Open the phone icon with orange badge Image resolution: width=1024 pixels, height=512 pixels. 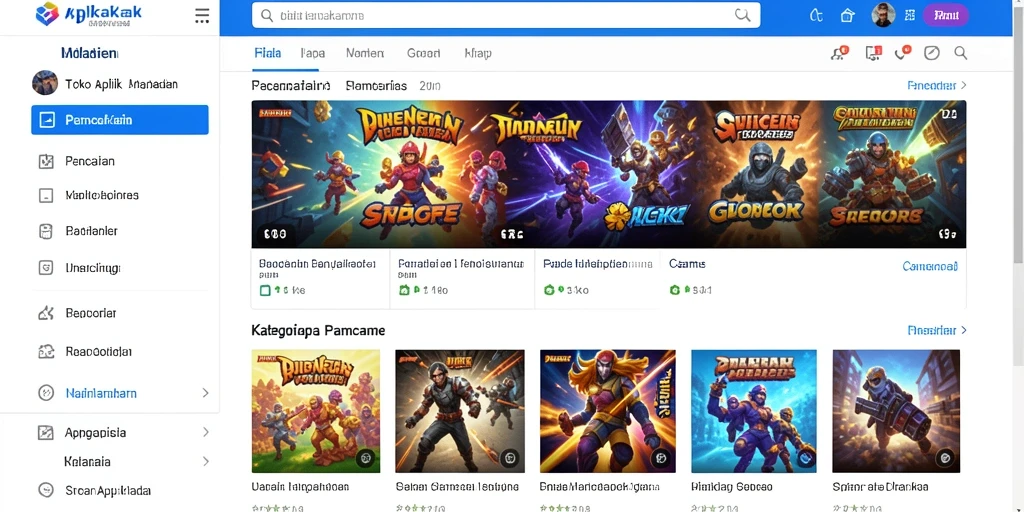pyautogui.click(x=903, y=53)
